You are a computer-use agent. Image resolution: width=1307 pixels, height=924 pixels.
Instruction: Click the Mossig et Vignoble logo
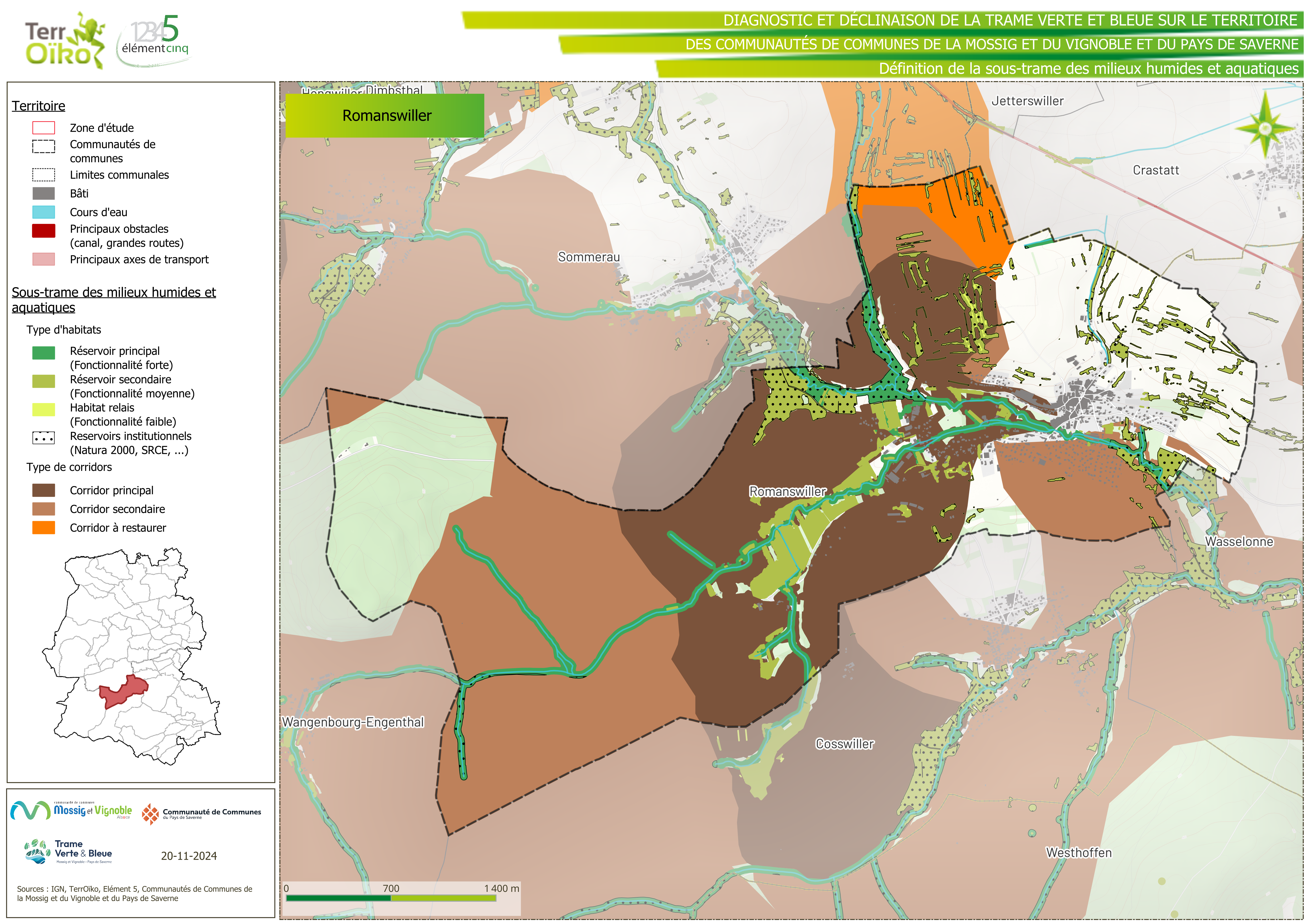(71, 810)
